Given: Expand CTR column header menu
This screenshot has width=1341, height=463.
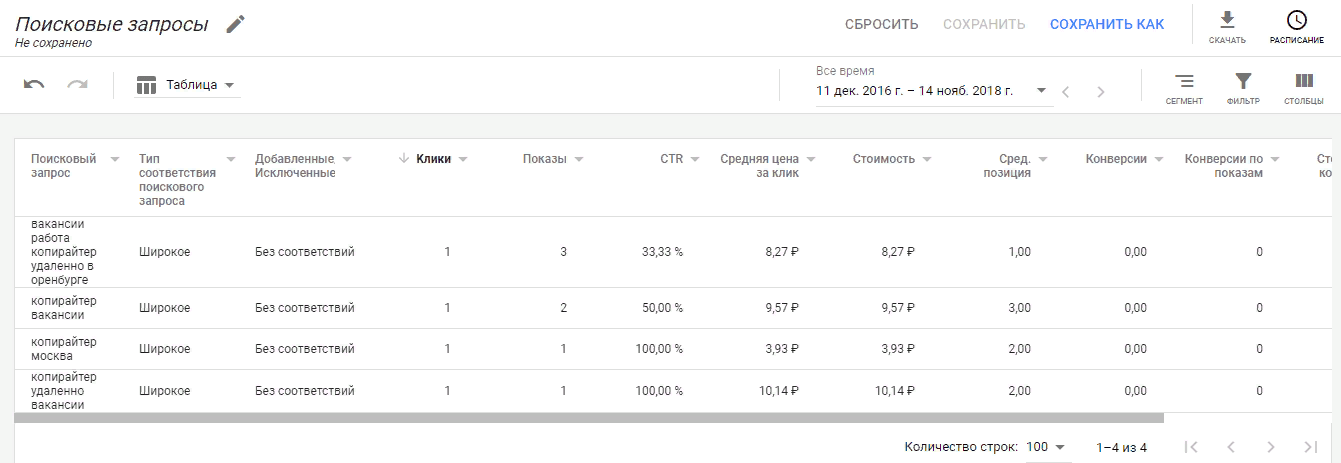Looking at the screenshot, I should 695,159.
